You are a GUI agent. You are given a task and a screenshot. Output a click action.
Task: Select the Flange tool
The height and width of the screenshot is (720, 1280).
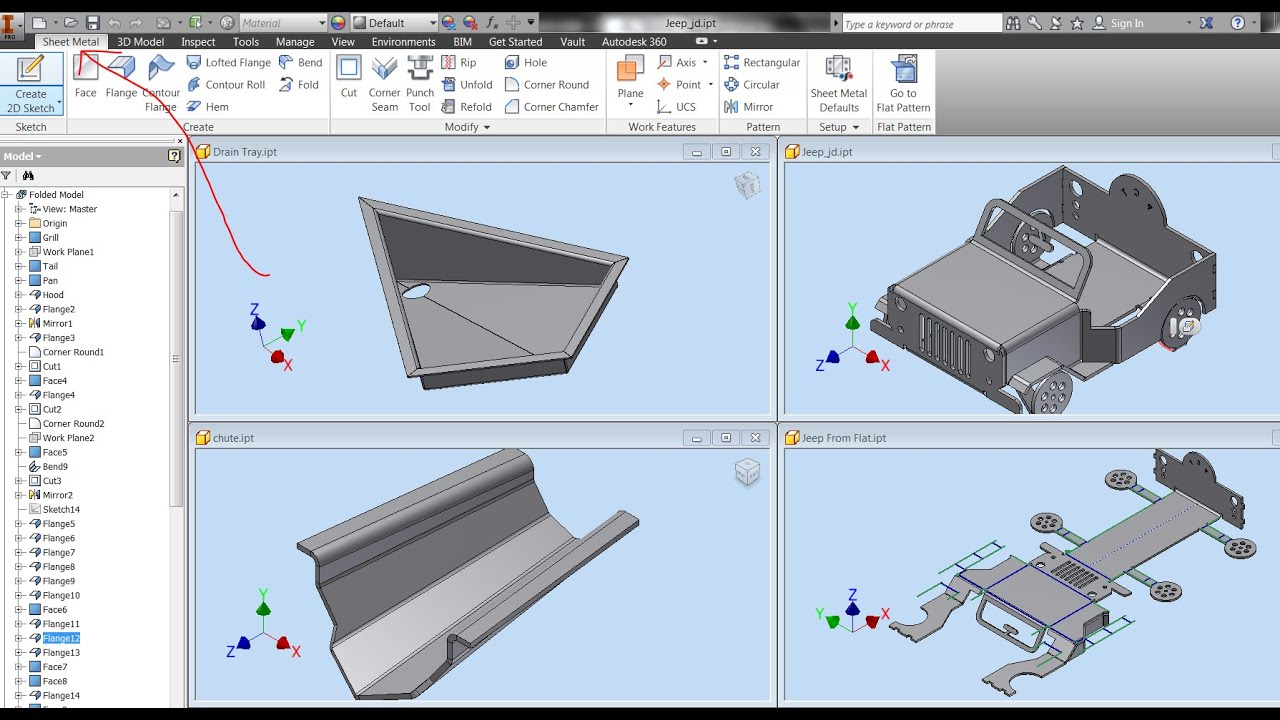121,77
